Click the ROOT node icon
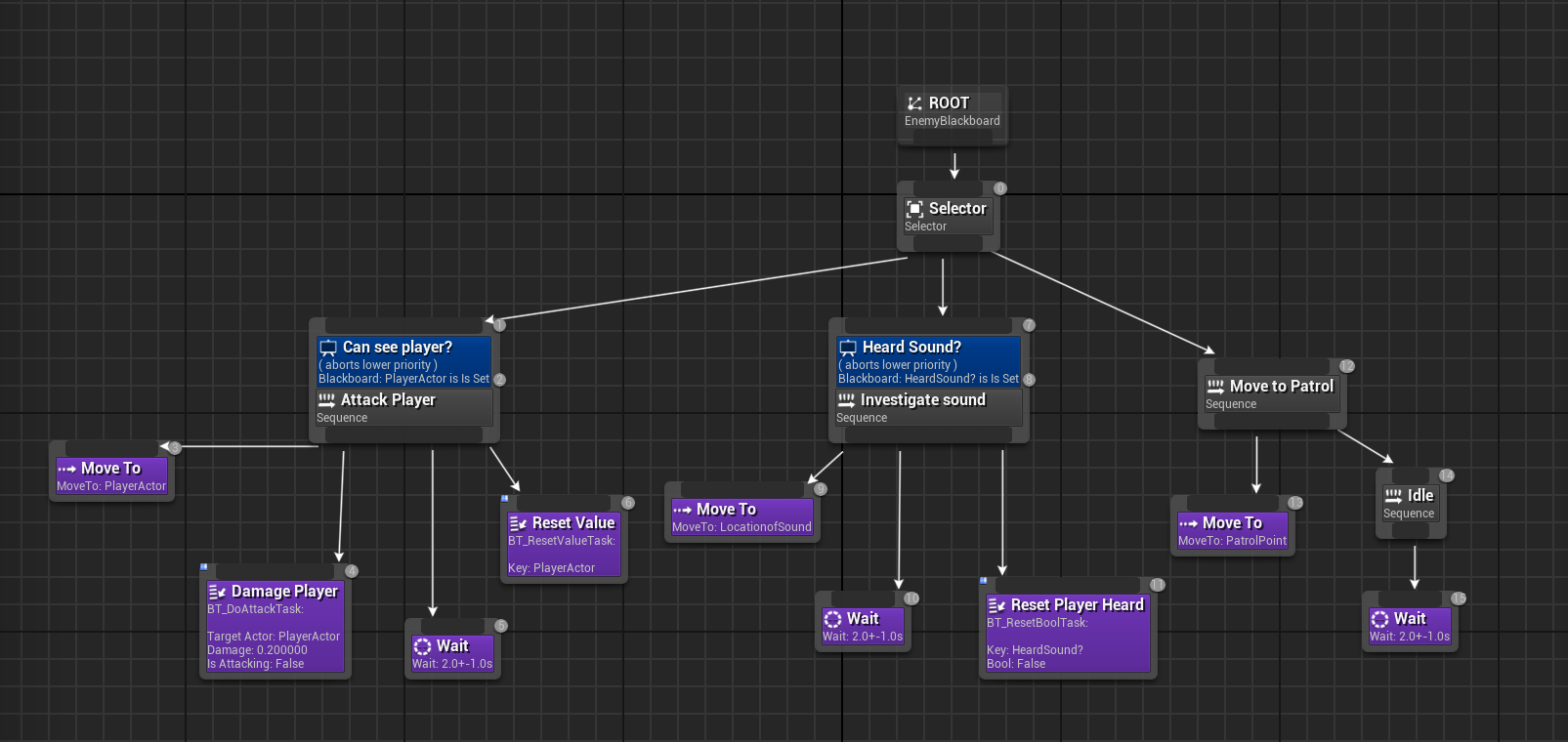The image size is (1568, 742). 914,103
